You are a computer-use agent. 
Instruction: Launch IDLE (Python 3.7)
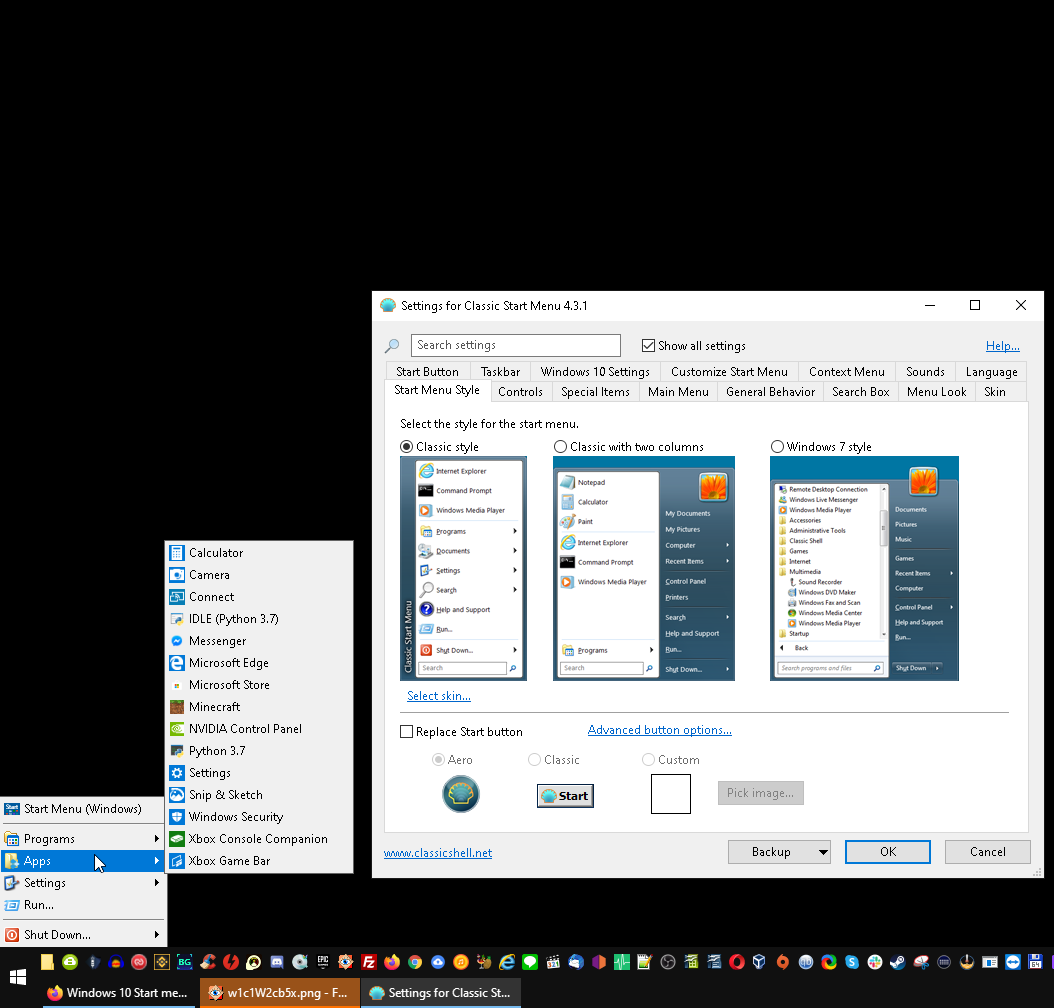tap(259, 619)
